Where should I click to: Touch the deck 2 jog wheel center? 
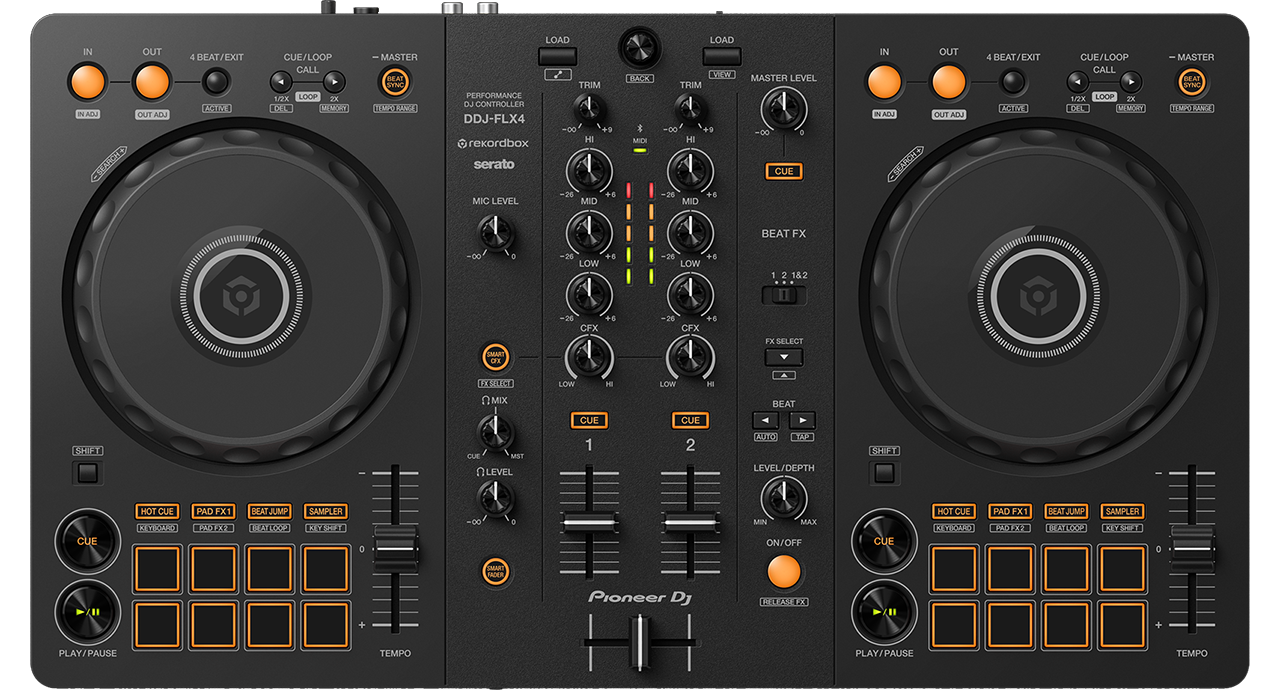click(1037, 297)
